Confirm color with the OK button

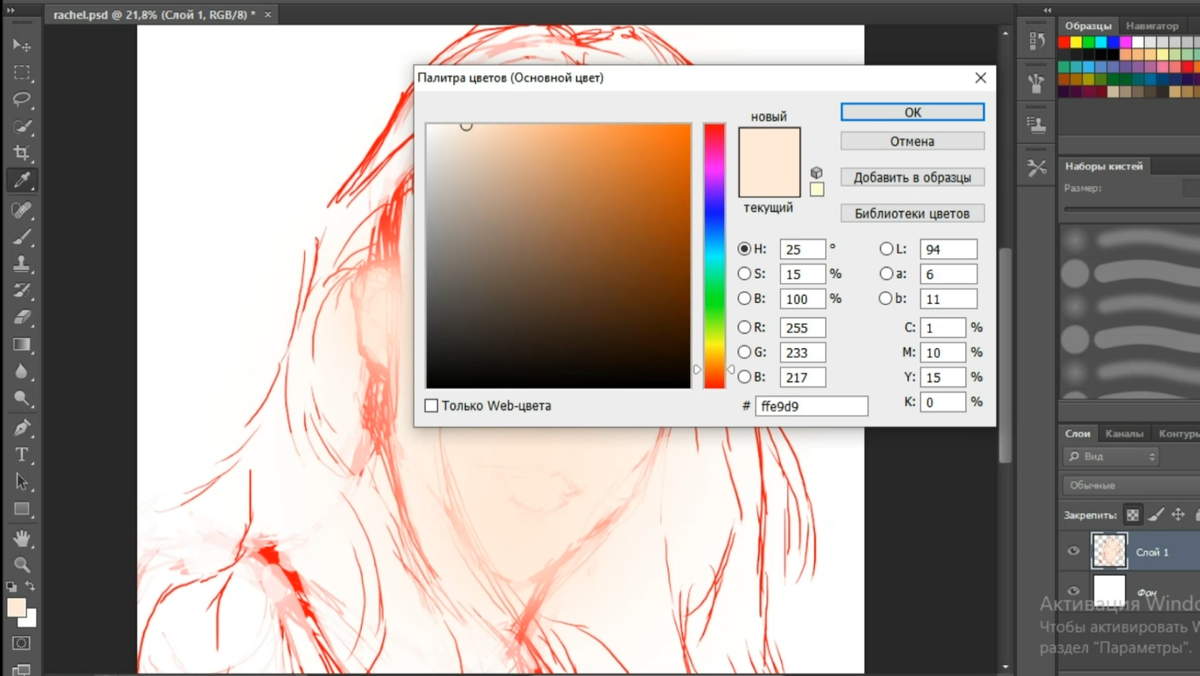[912, 112]
